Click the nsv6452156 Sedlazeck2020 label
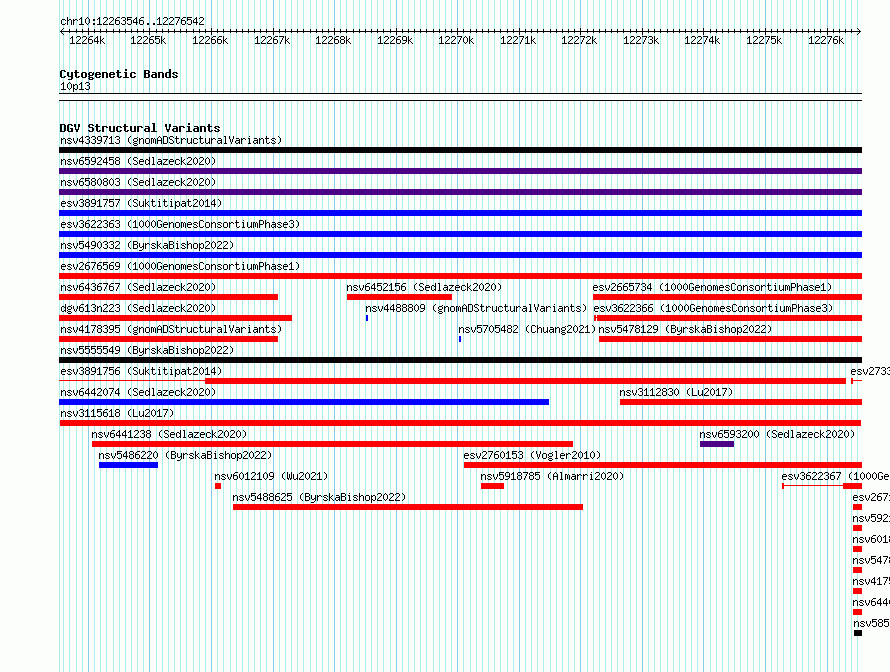 [x=424, y=287]
